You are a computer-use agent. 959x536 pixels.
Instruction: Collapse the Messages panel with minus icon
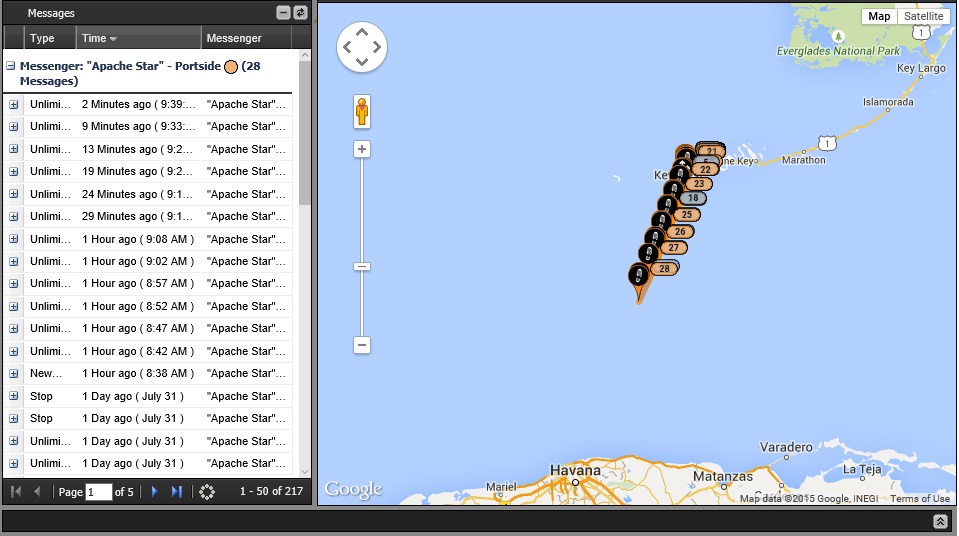(283, 12)
